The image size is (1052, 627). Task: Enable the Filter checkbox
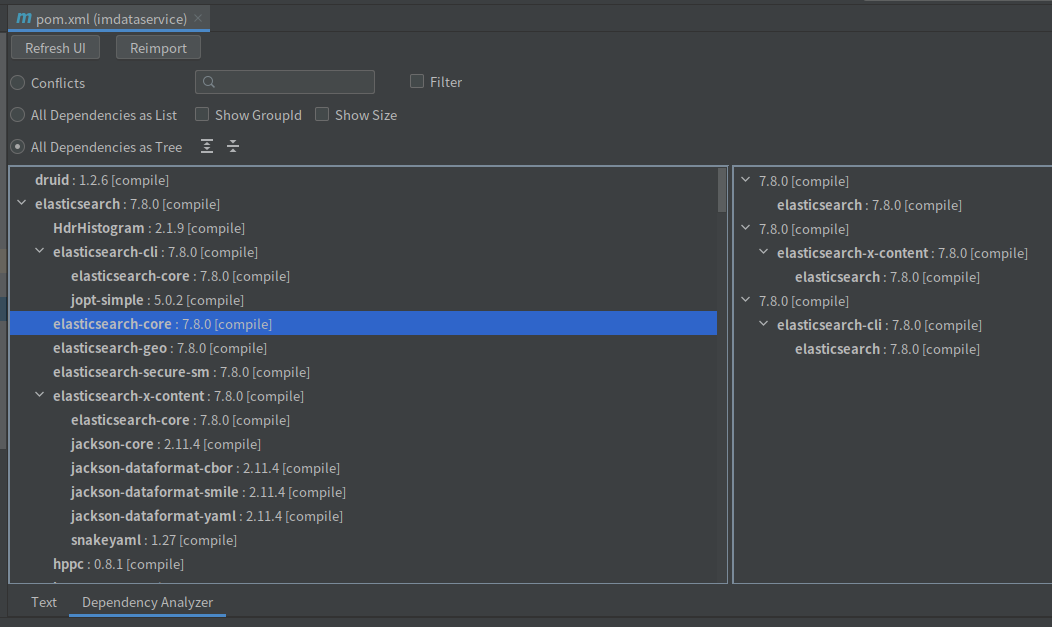[x=417, y=81]
